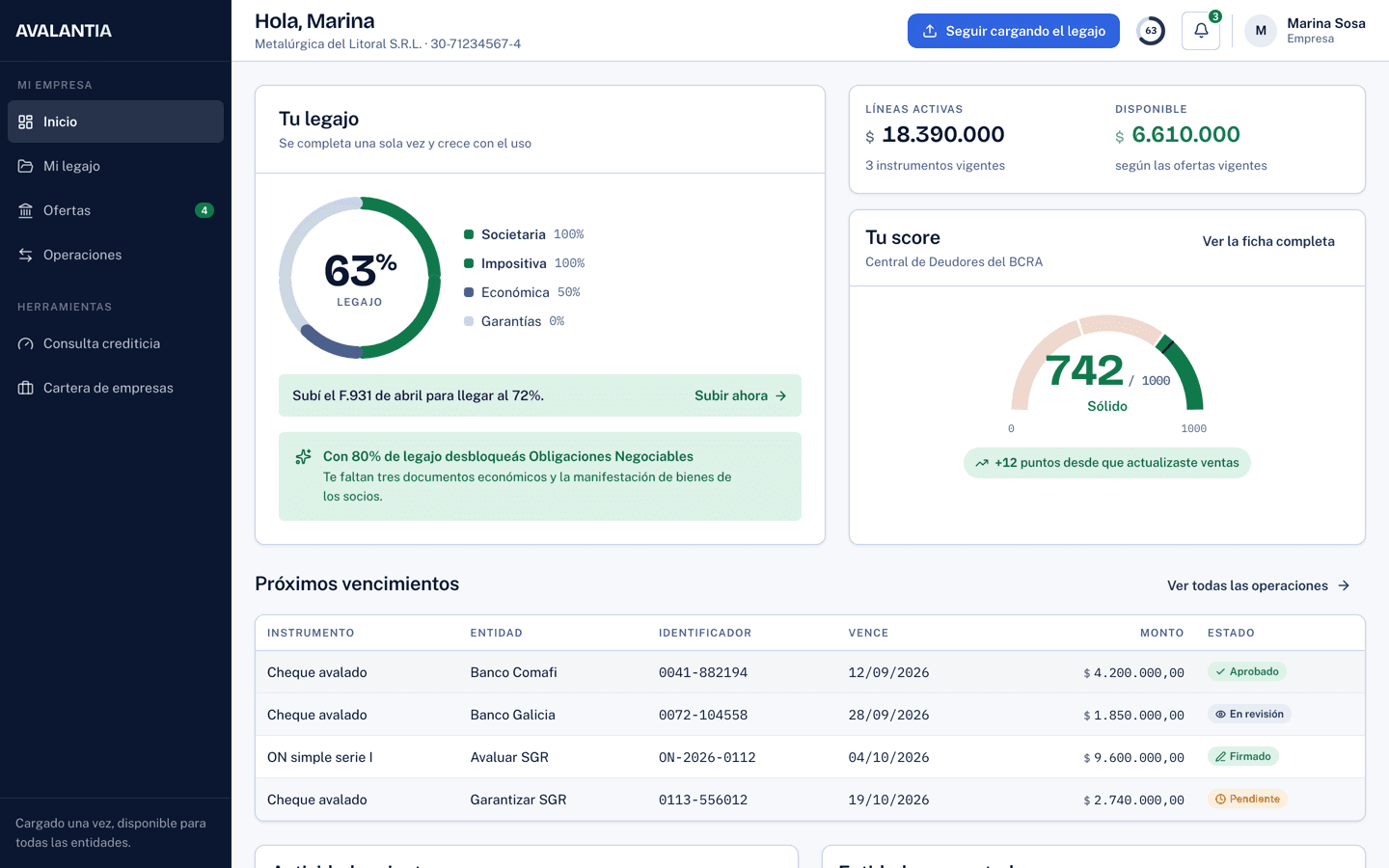Image resolution: width=1389 pixels, height=868 pixels.
Task: Navigate to Operaciones
Action: pyautogui.click(x=116, y=255)
